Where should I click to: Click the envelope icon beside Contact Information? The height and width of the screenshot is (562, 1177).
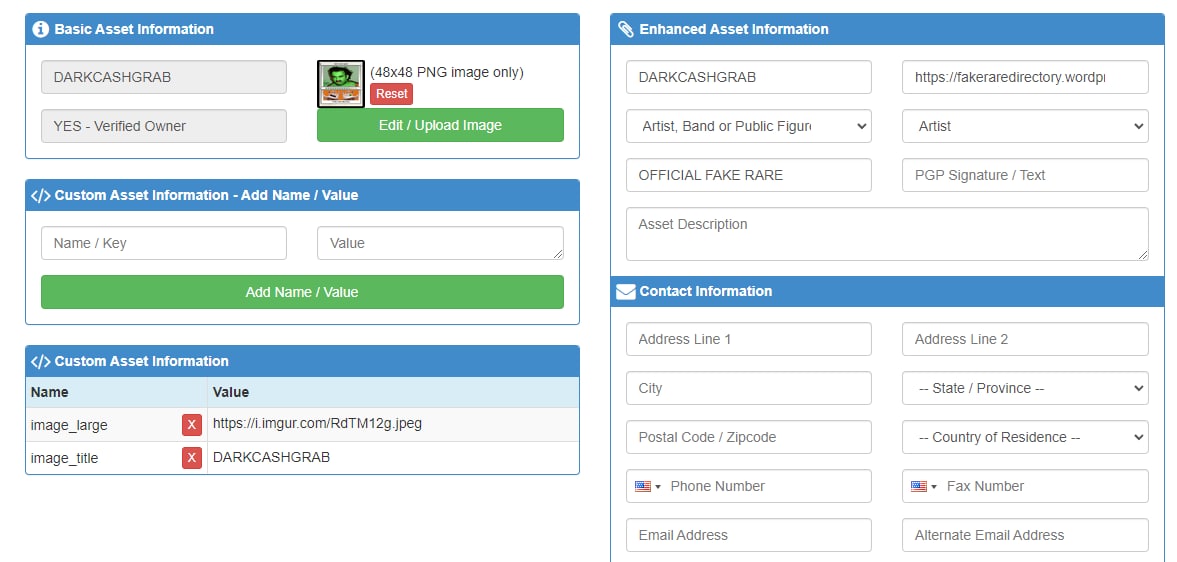pos(625,292)
